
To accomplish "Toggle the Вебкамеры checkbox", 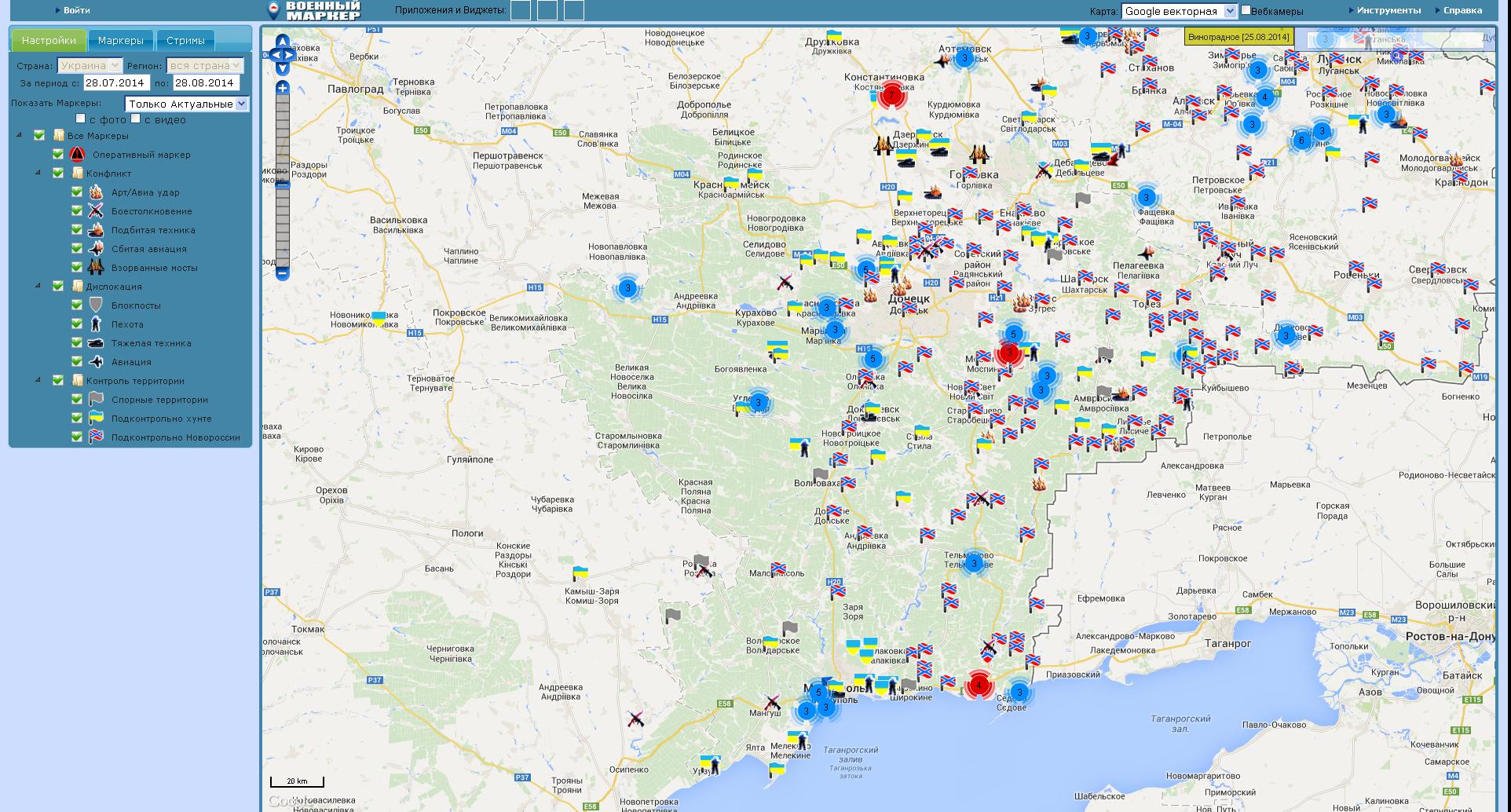I will point(1246,10).
